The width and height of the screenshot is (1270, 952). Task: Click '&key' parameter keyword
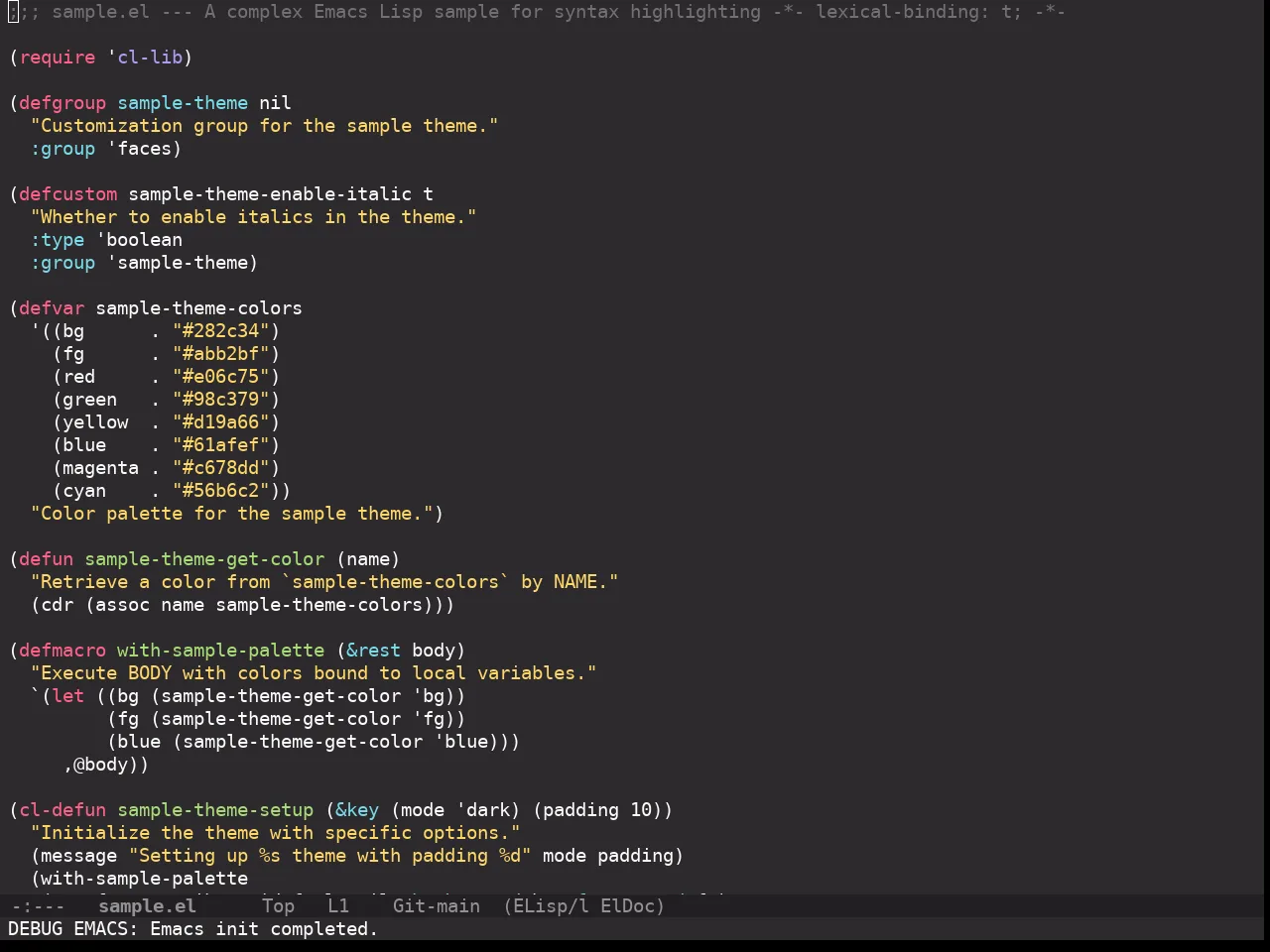357,810
